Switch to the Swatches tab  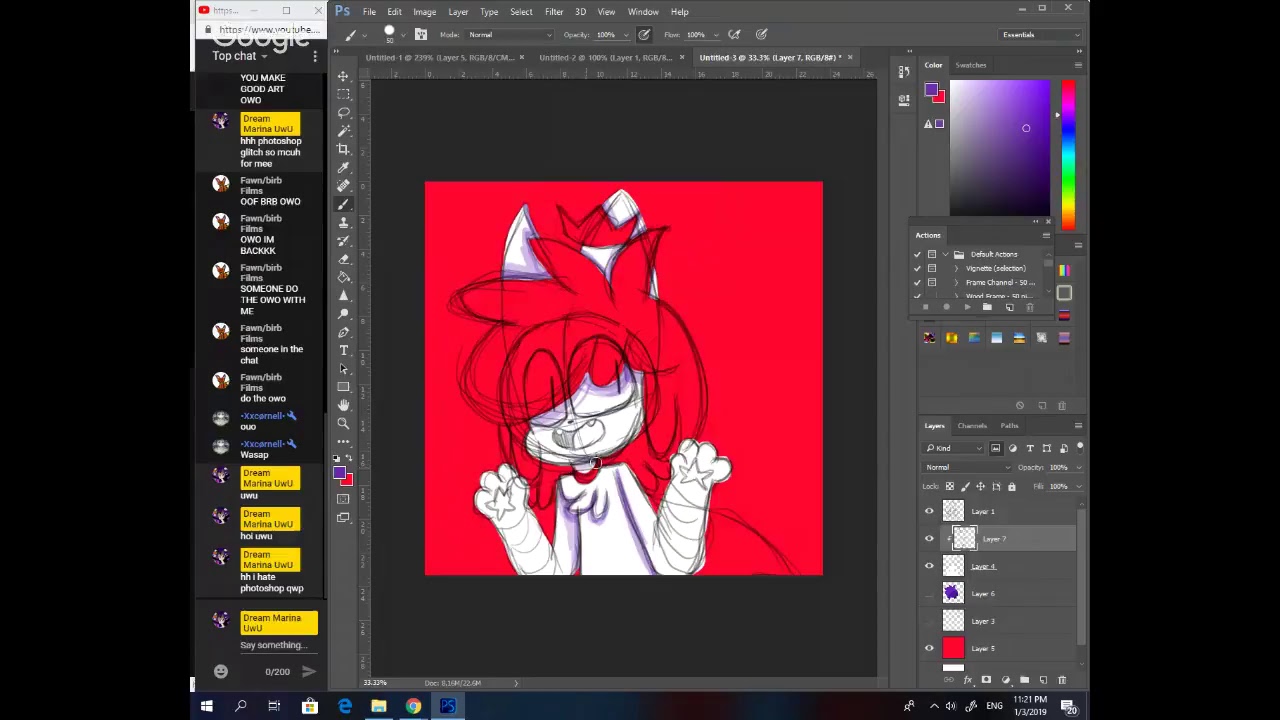[970, 65]
